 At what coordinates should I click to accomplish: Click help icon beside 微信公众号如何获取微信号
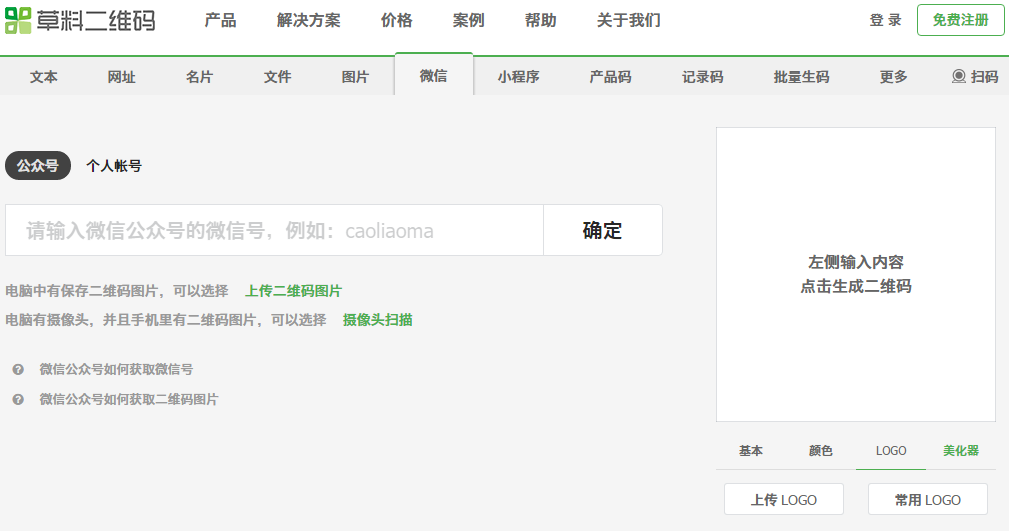18,369
